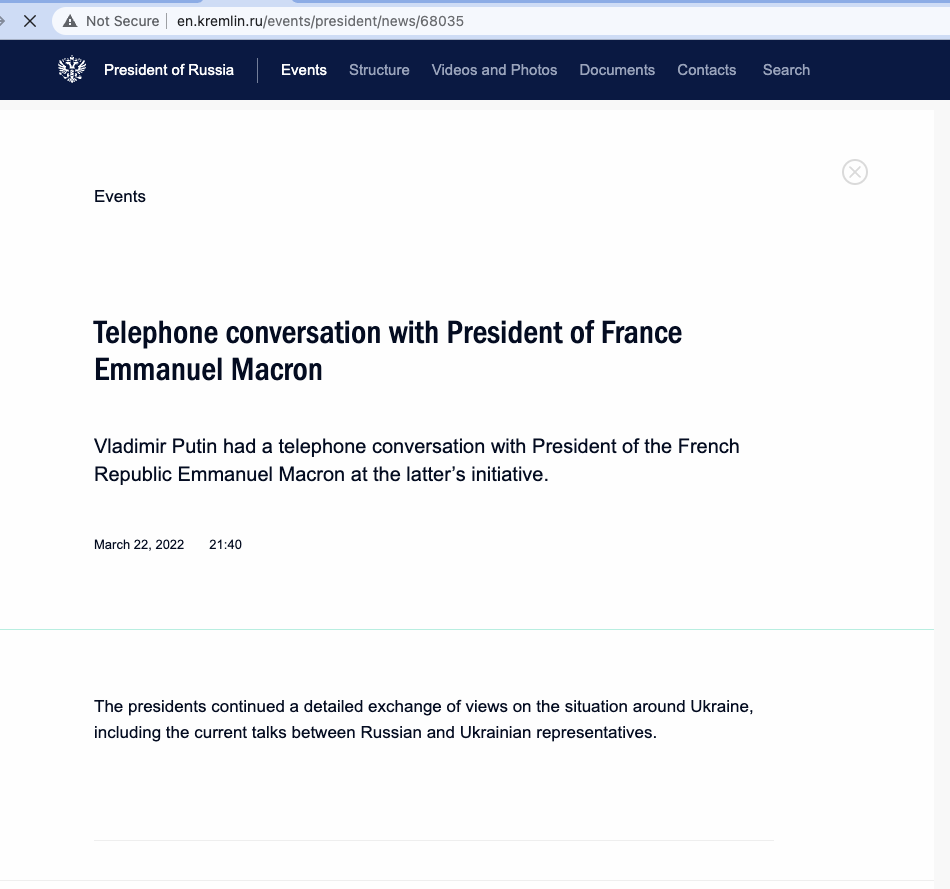Viewport: 950px width, 889px height.
Task: Open the Documents navigation item
Action: point(617,70)
